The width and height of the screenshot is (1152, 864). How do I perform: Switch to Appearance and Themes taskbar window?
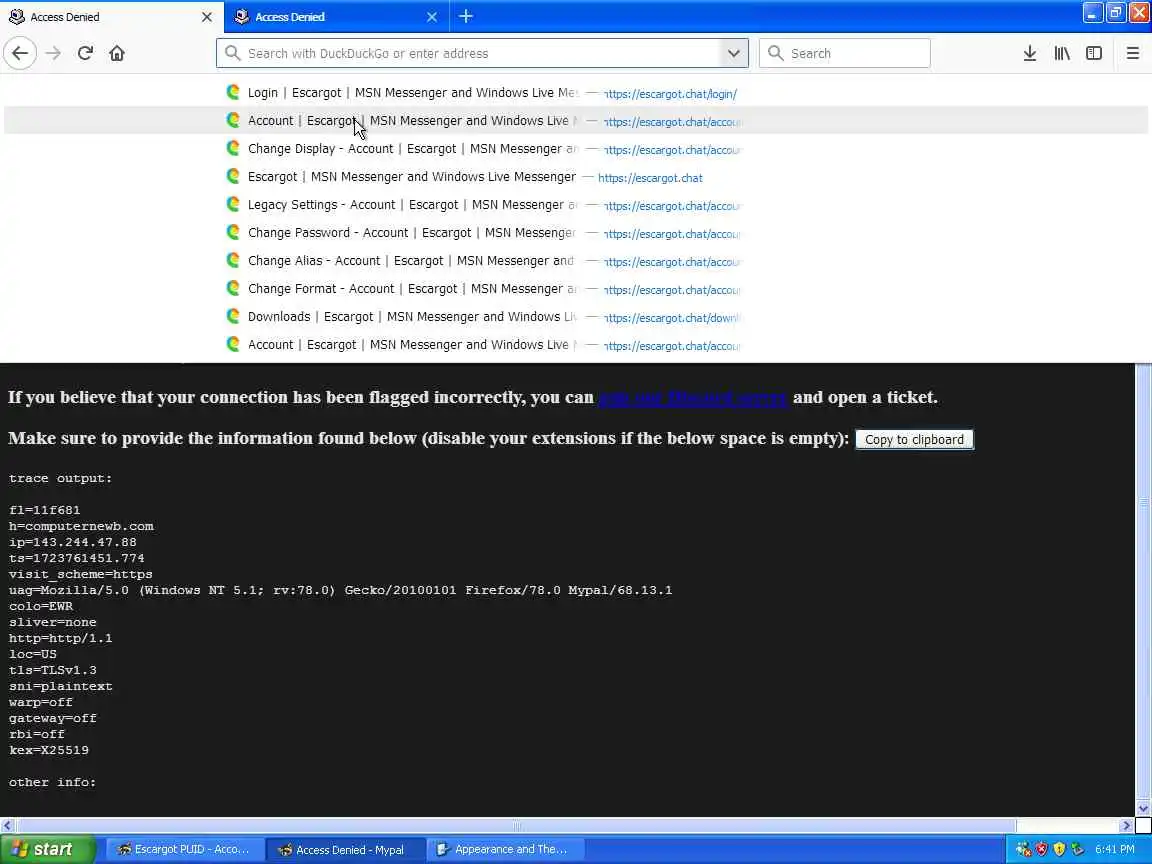coord(504,849)
